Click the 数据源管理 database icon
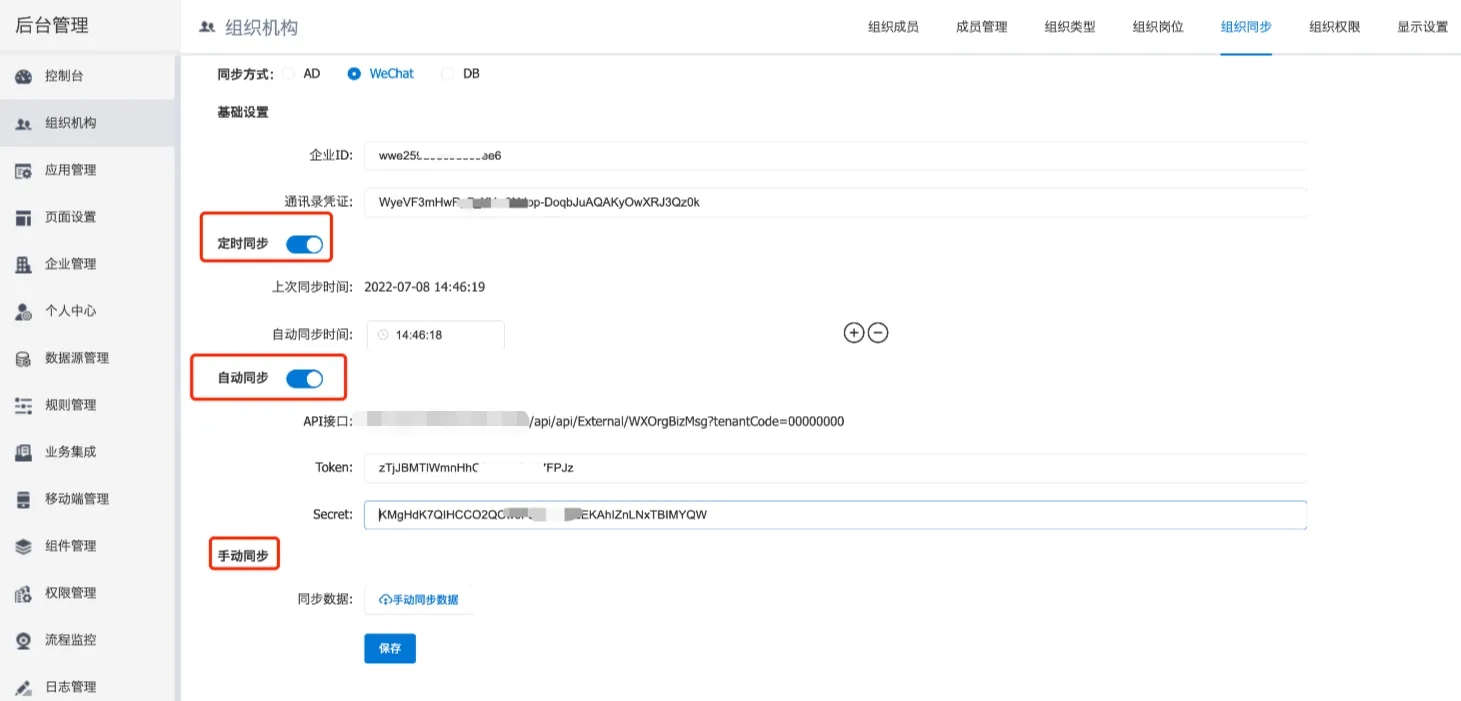Image resolution: width=1461 pixels, height=701 pixels. (24, 359)
